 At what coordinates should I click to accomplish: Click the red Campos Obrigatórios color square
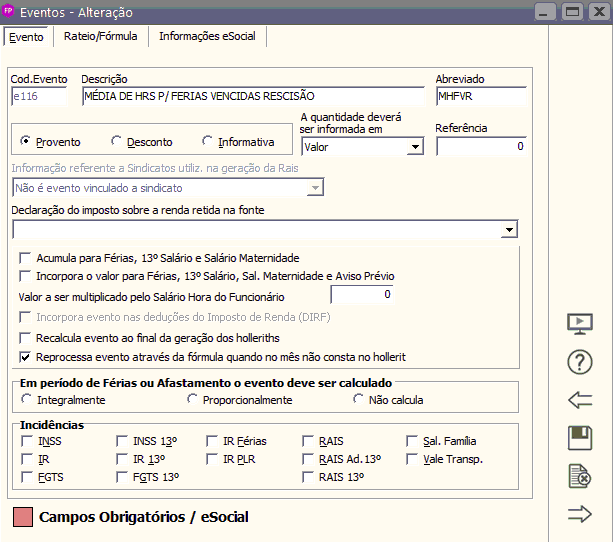[x=22, y=517]
